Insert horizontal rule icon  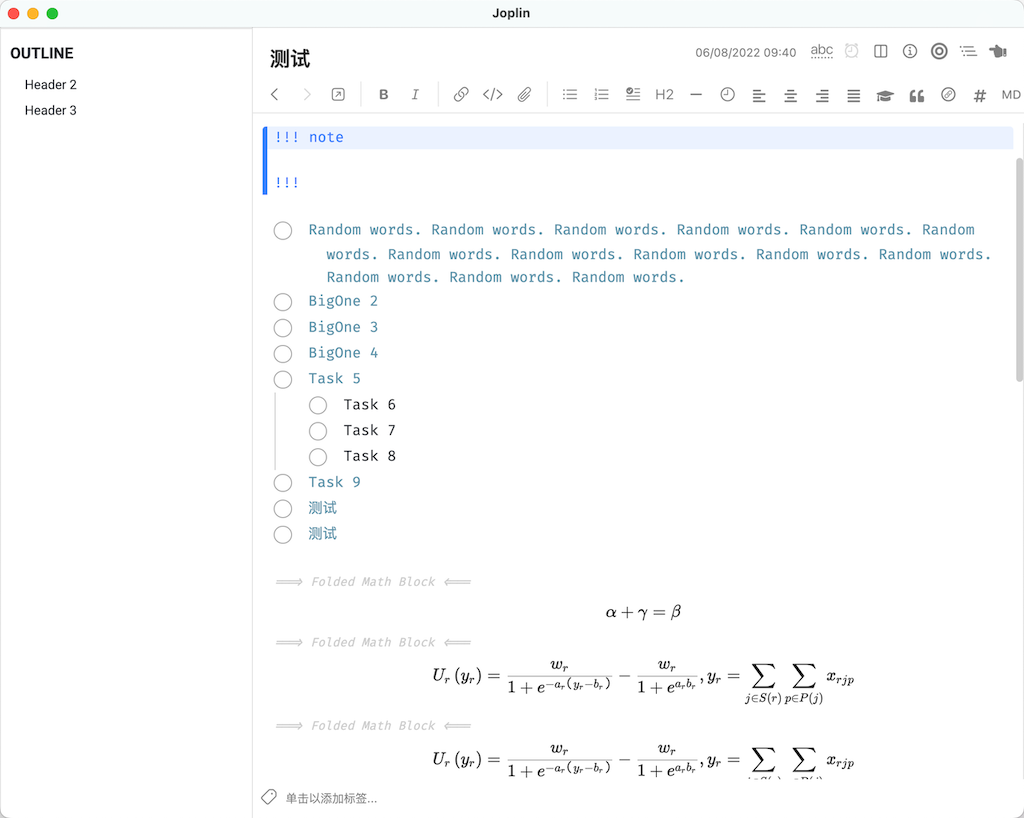[696, 95]
